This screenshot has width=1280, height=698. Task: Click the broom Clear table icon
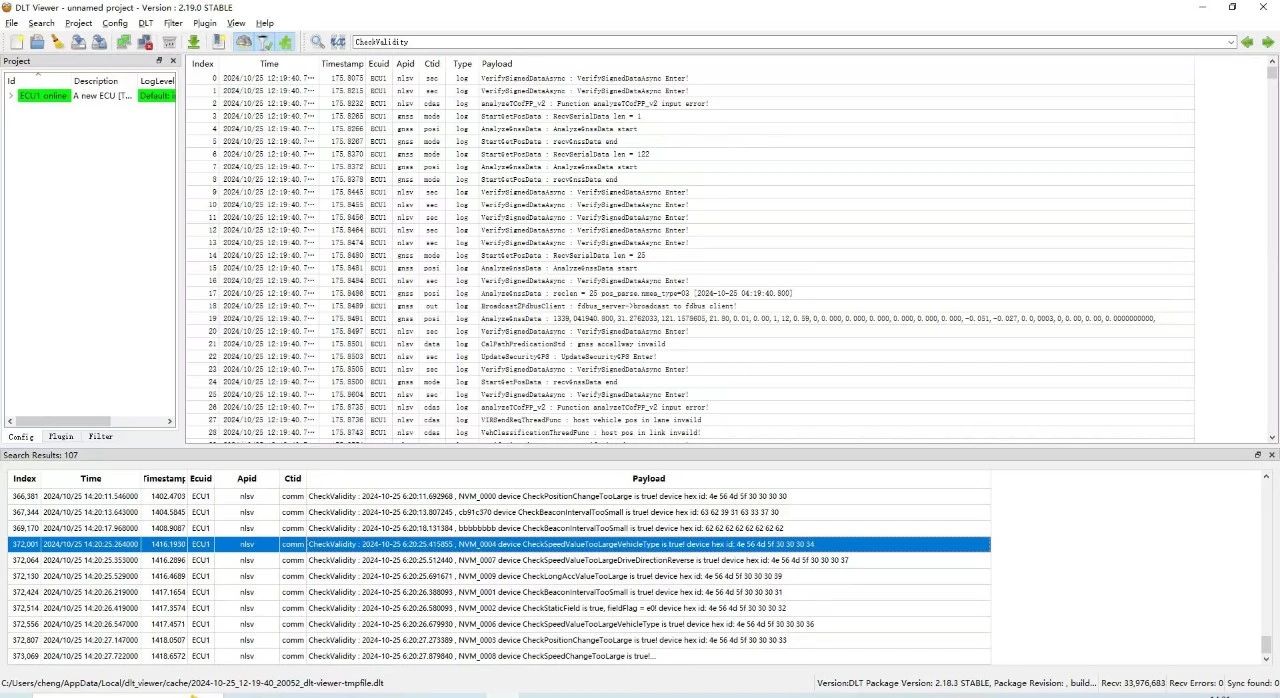(58, 42)
